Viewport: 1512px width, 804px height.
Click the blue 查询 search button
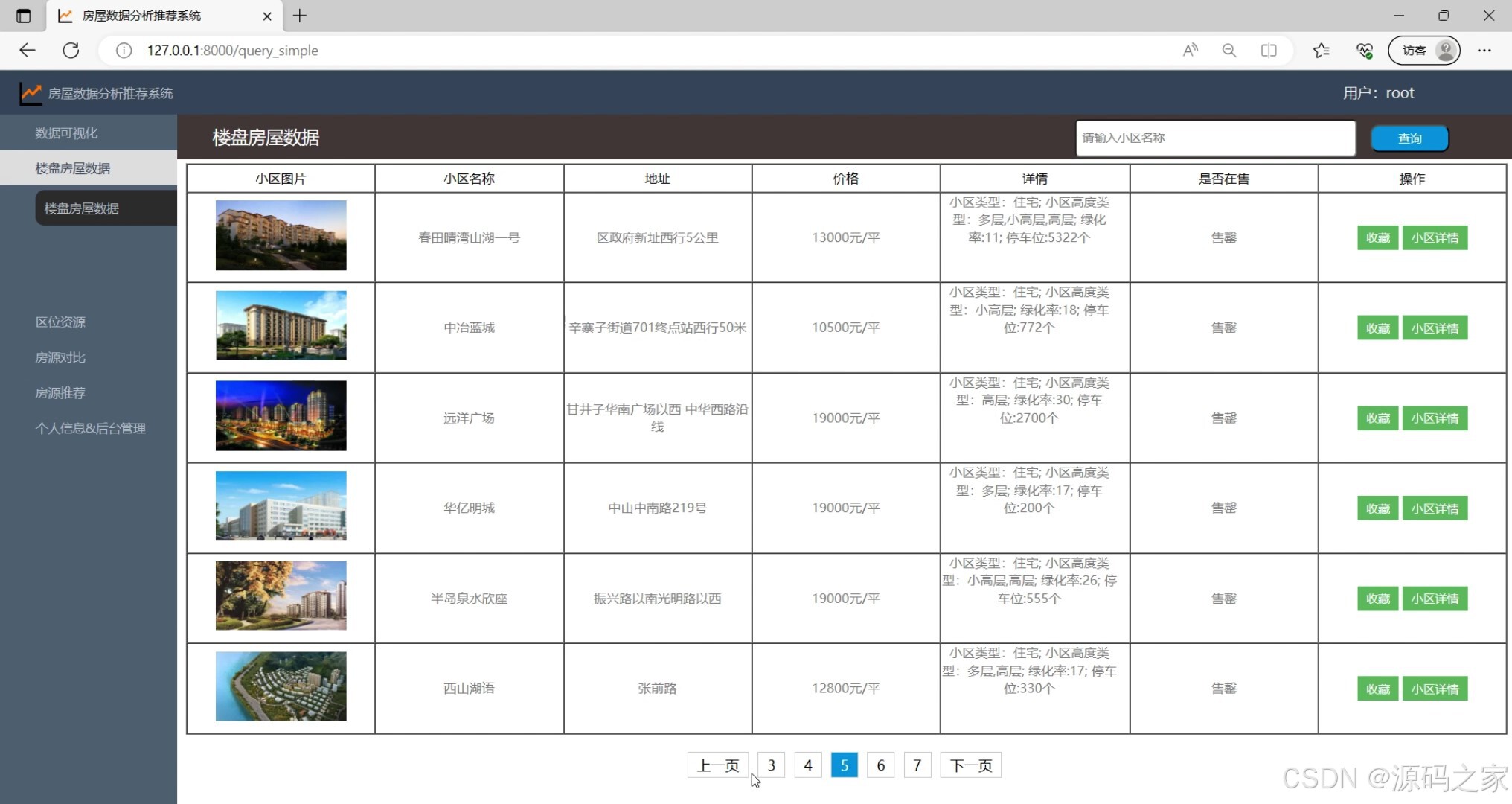click(1409, 138)
